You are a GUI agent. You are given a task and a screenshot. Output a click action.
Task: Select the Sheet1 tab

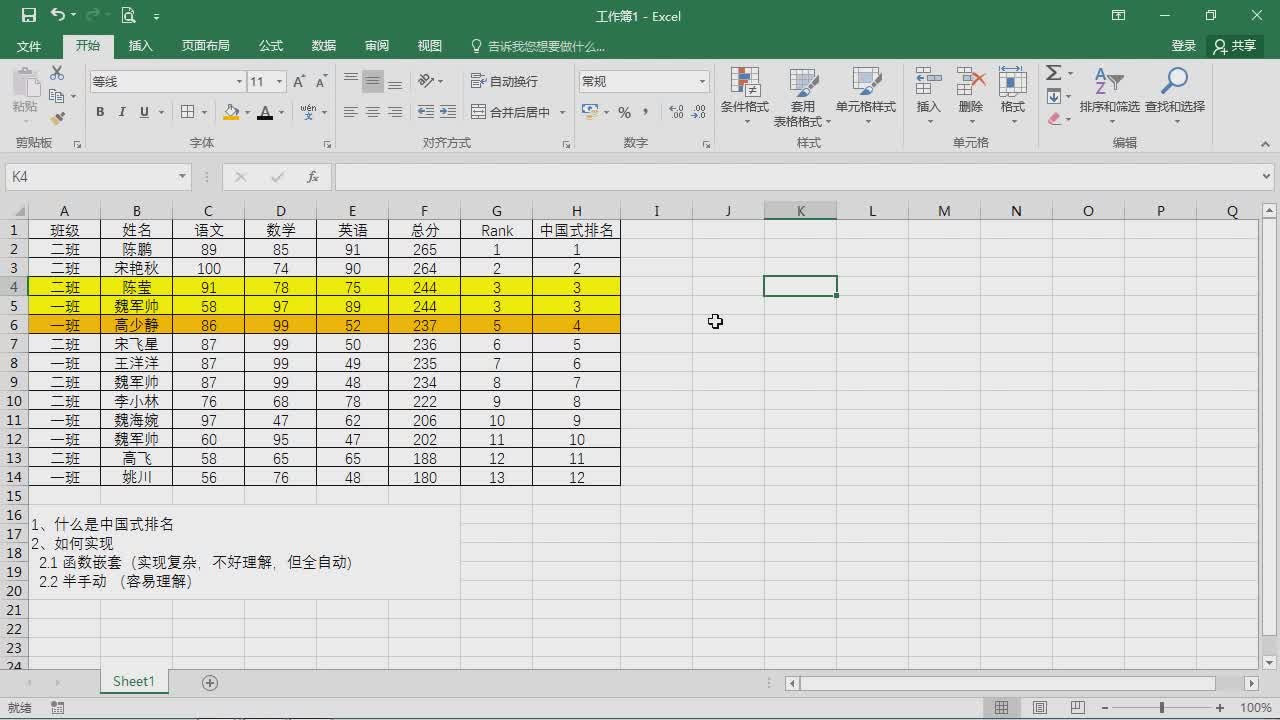click(134, 682)
